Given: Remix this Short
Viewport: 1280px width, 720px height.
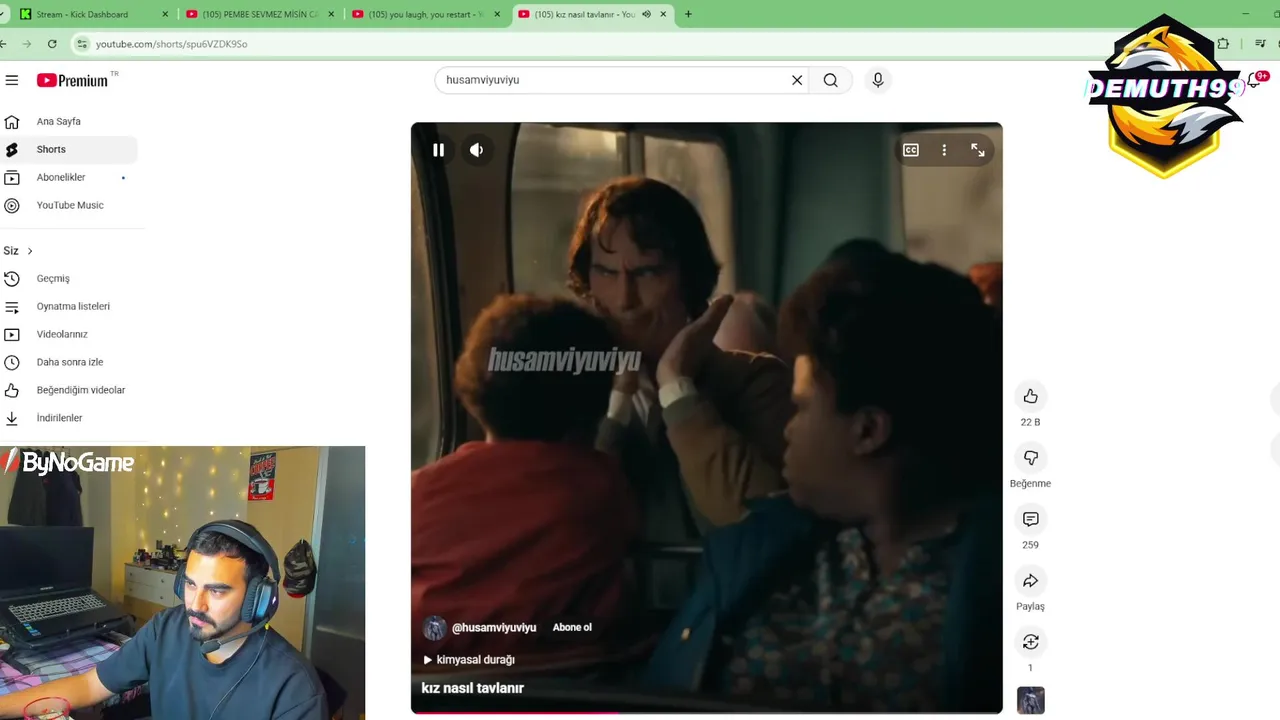Looking at the screenshot, I should pyautogui.click(x=1030, y=642).
